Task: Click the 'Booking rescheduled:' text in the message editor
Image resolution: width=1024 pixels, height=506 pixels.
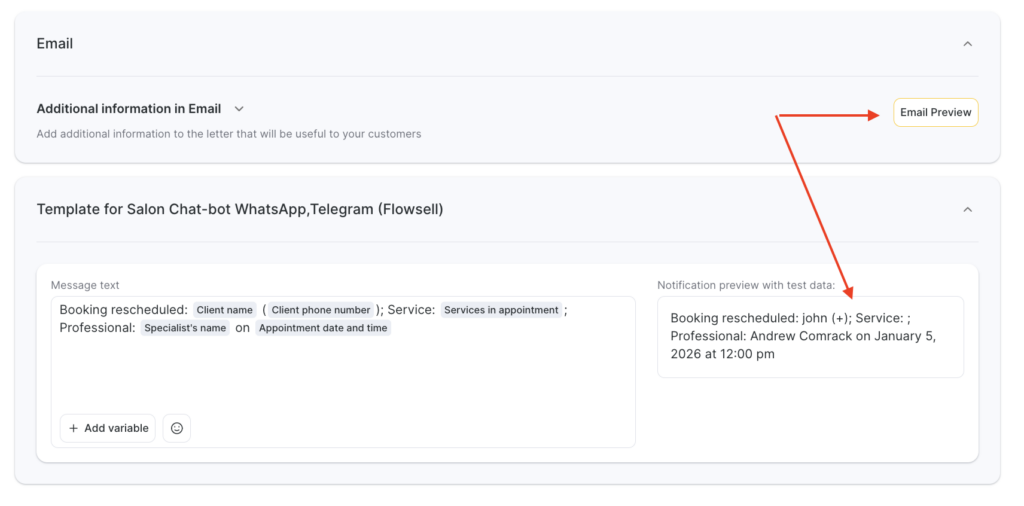Action: [x=123, y=310]
